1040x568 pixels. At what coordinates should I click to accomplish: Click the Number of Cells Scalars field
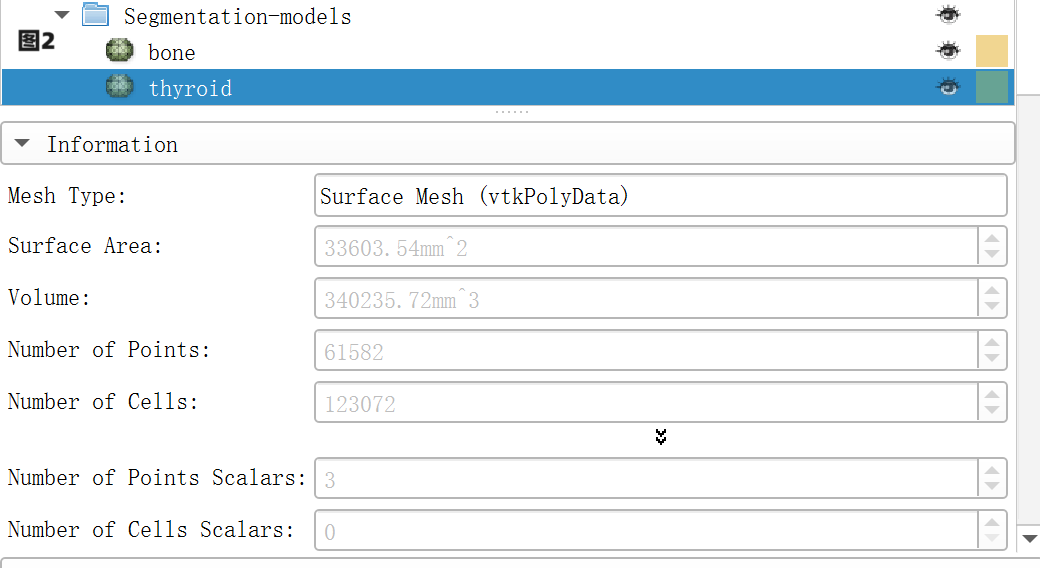[646, 531]
